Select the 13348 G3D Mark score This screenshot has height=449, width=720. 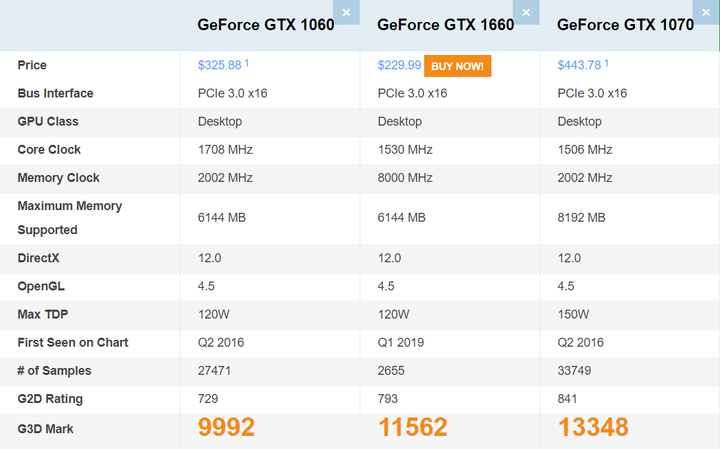click(x=593, y=427)
